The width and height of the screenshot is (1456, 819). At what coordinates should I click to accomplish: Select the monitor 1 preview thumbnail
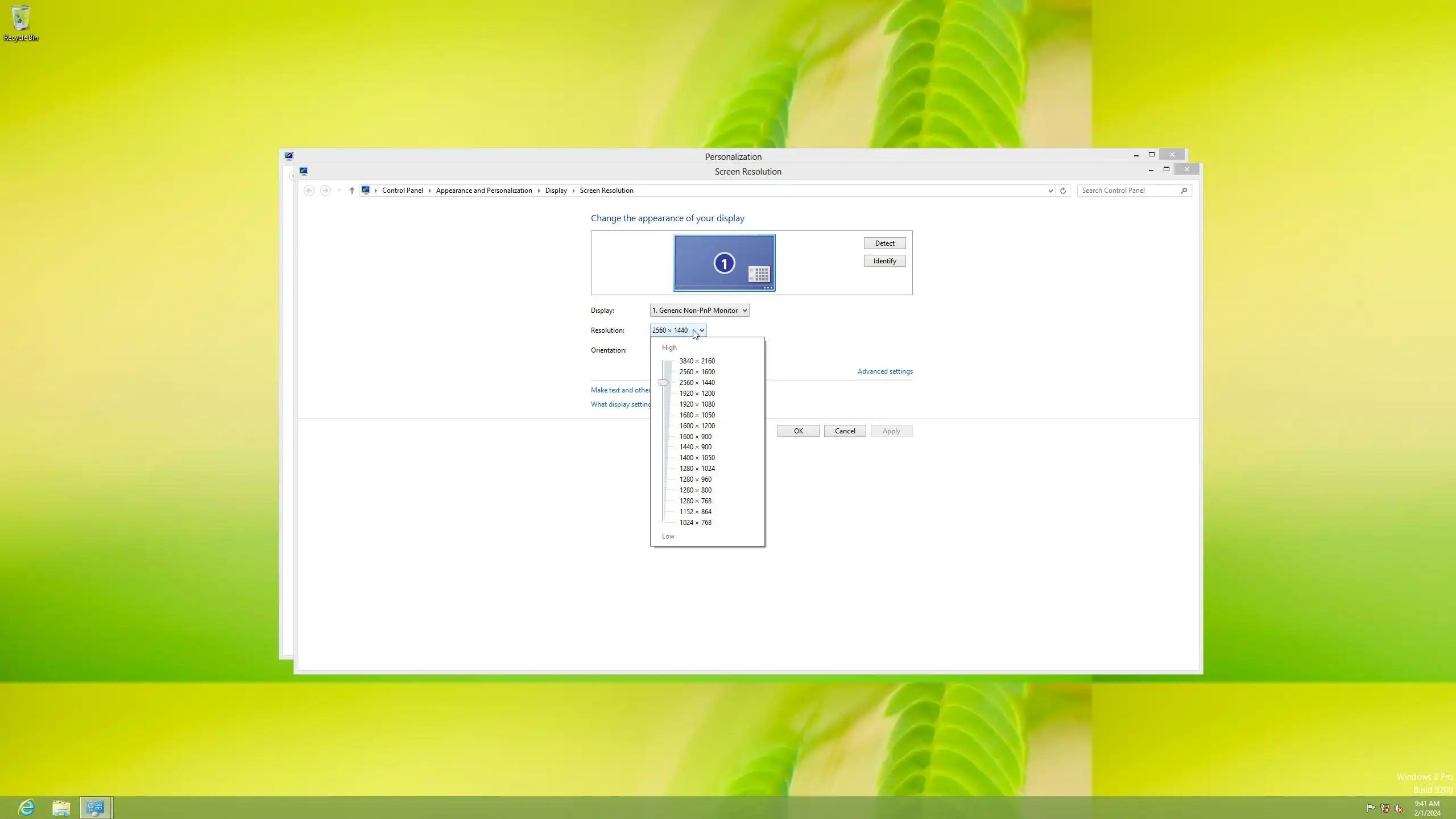tap(723, 263)
